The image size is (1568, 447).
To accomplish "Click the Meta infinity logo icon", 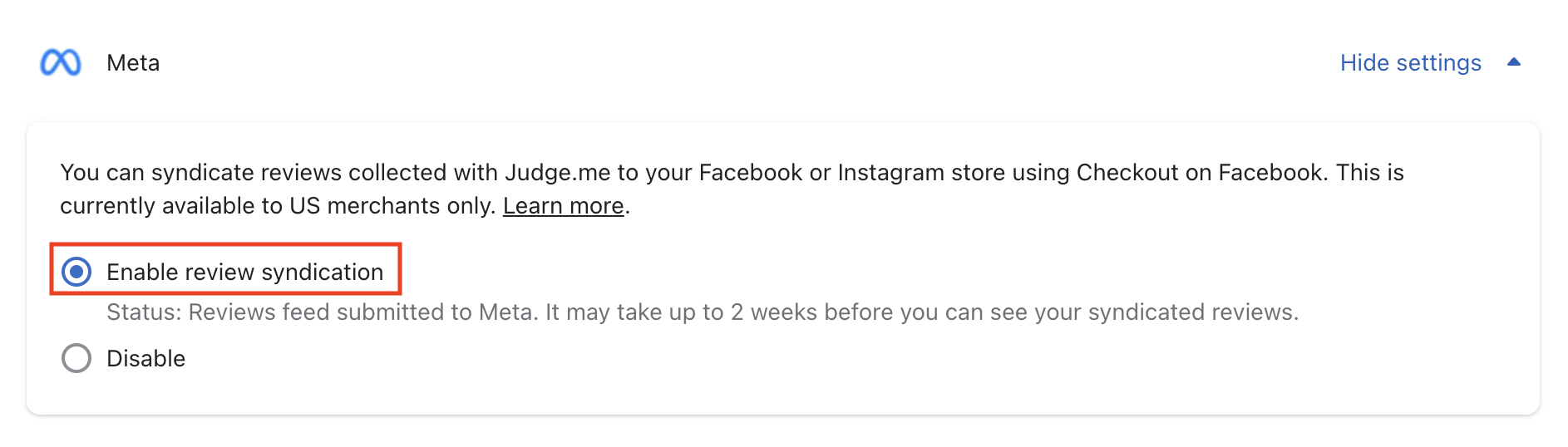I will point(61,62).
